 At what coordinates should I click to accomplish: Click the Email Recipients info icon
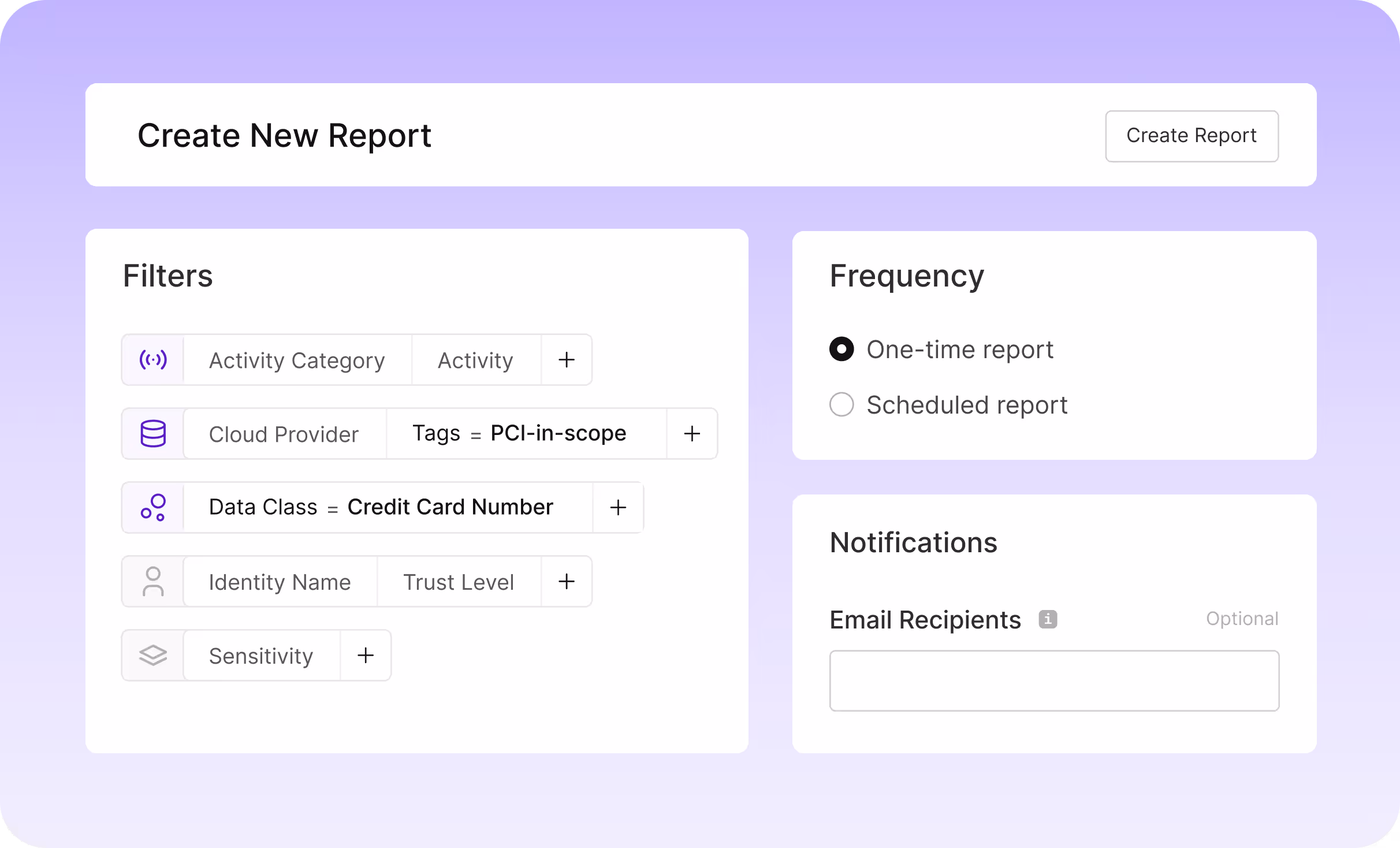point(1048,619)
